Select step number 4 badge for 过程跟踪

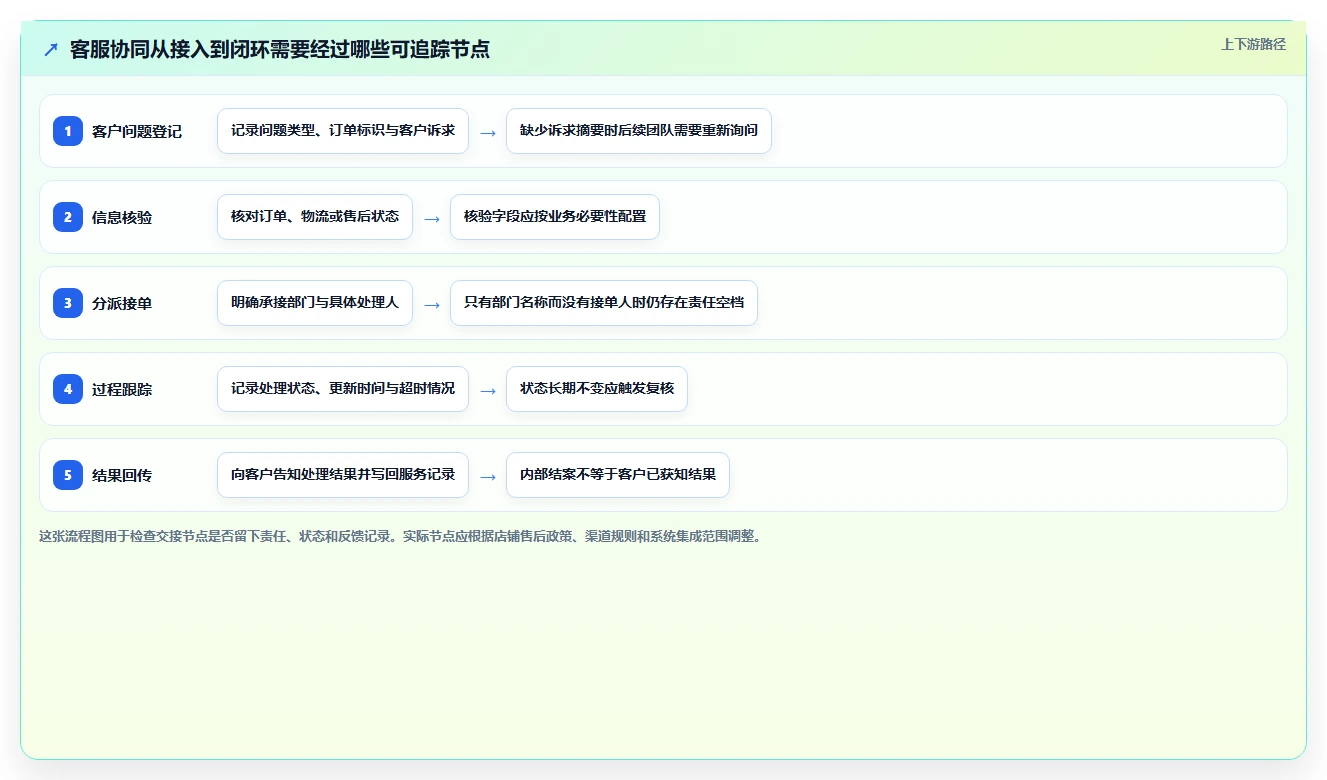click(x=68, y=389)
